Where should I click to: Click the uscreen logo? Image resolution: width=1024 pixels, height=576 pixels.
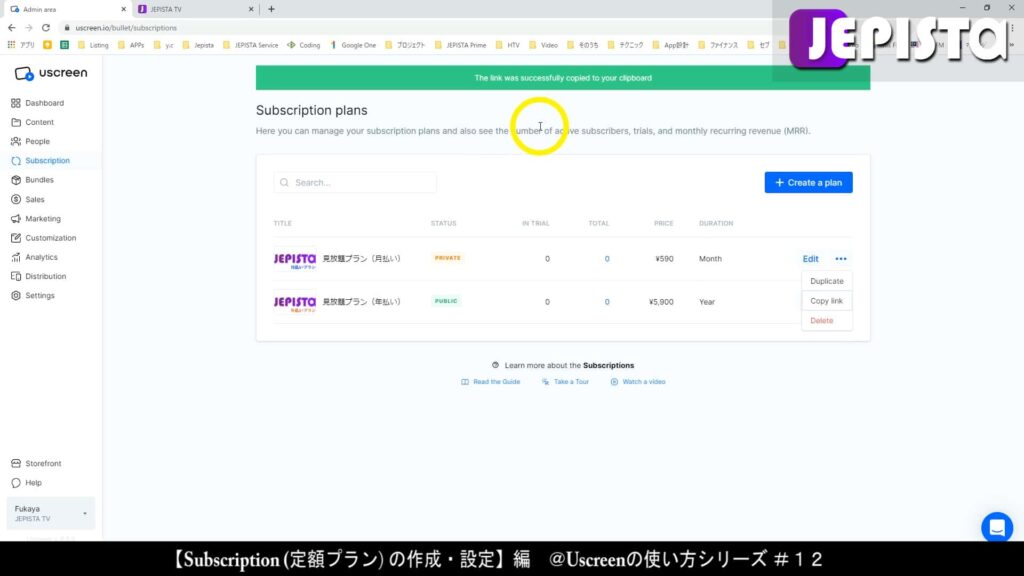[51, 73]
